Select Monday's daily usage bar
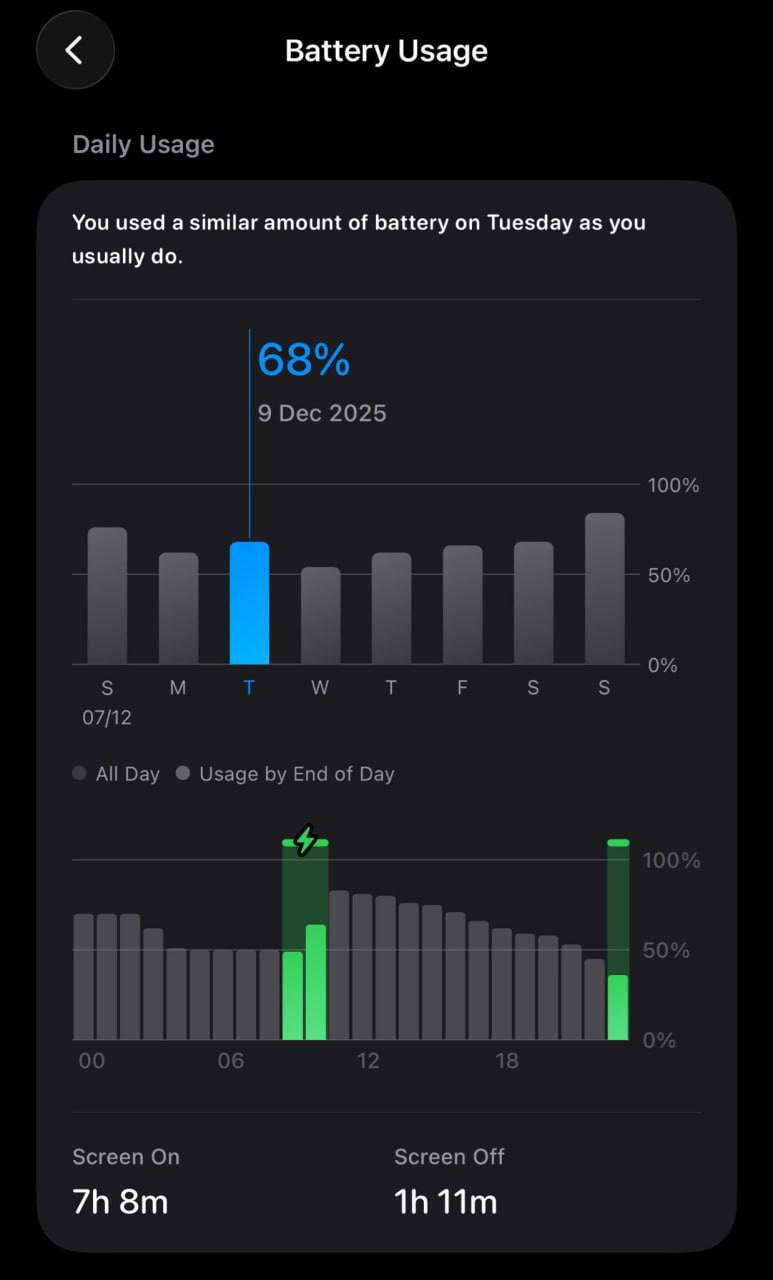 pos(178,609)
